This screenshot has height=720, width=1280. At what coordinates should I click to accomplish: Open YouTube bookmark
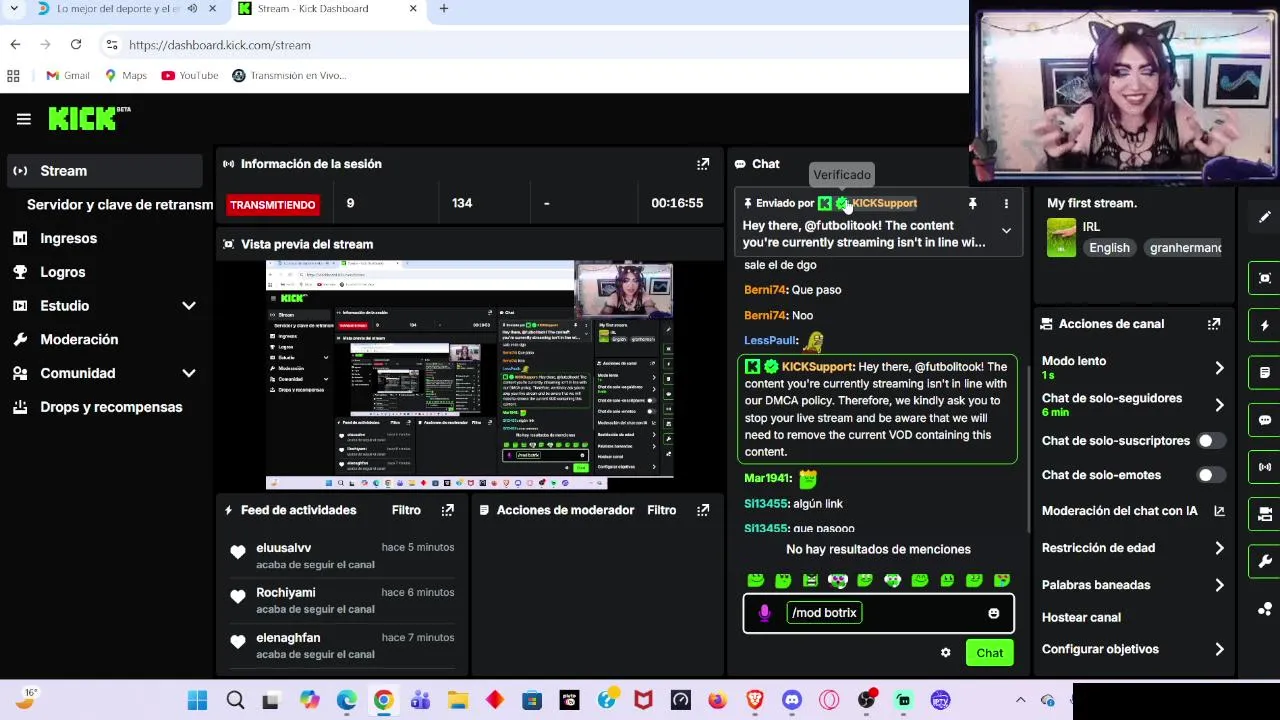pyautogui.click(x=189, y=75)
